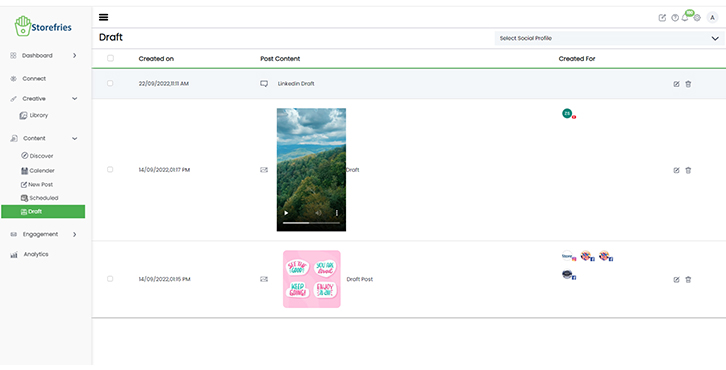Image resolution: width=726 pixels, height=370 pixels.
Task: Click the ZS profile avatar
Action: tap(567, 113)
